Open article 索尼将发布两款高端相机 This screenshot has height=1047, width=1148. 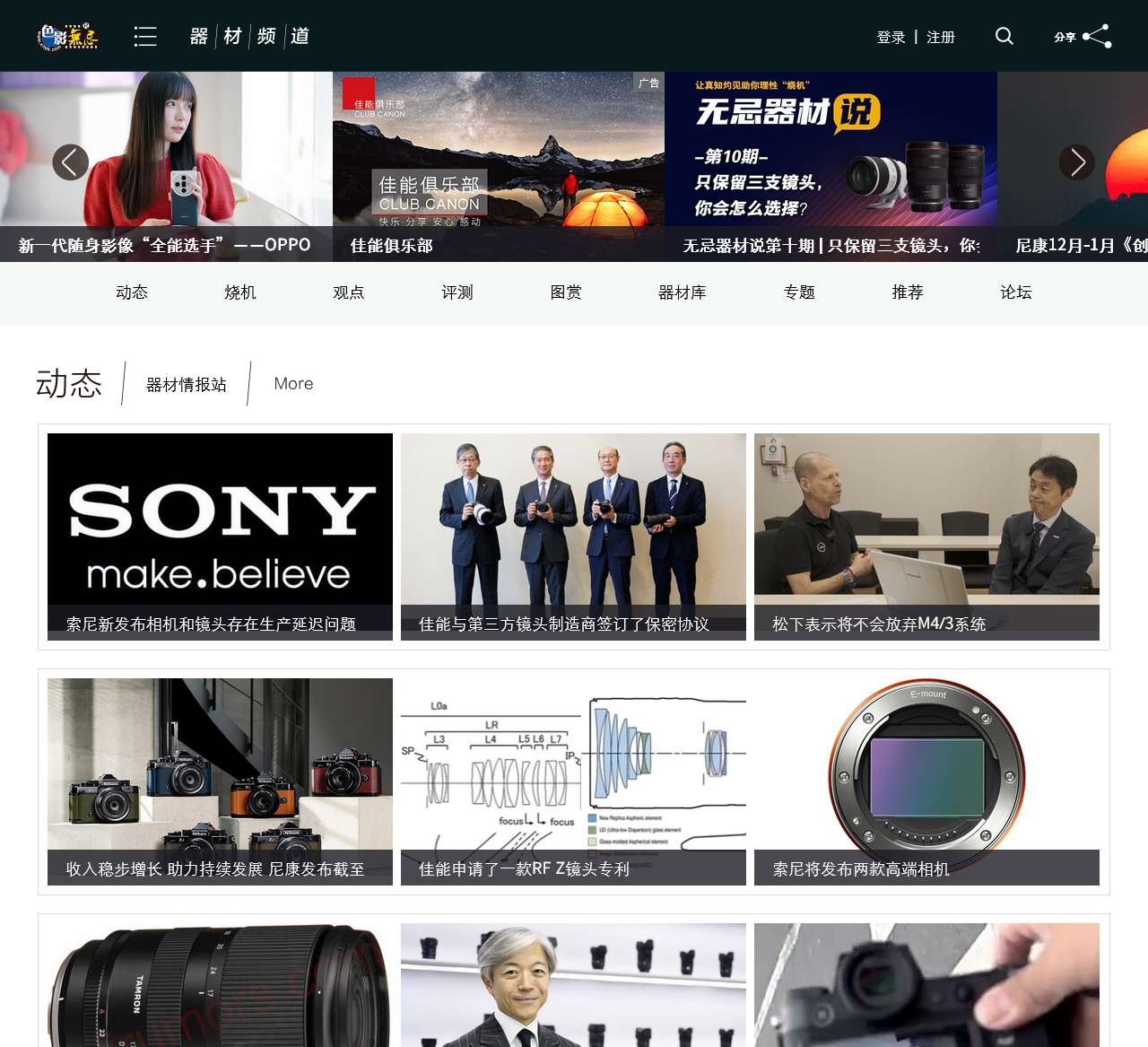click(x=926, y=781)
